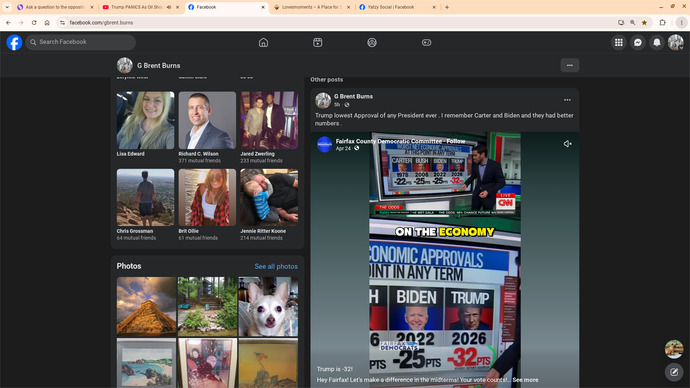Viewport: 690px width, 388px height.
Task: Open Chris Grossman's friend photo
Action: [x=145, y=198]
